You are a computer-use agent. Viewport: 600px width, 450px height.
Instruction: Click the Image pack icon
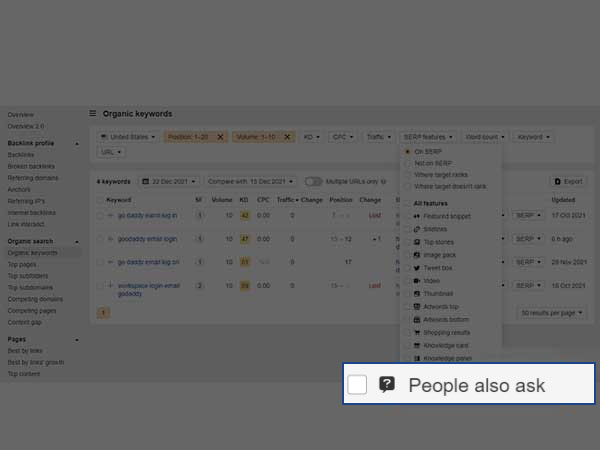pyautogui.click(x=417, y=255)
